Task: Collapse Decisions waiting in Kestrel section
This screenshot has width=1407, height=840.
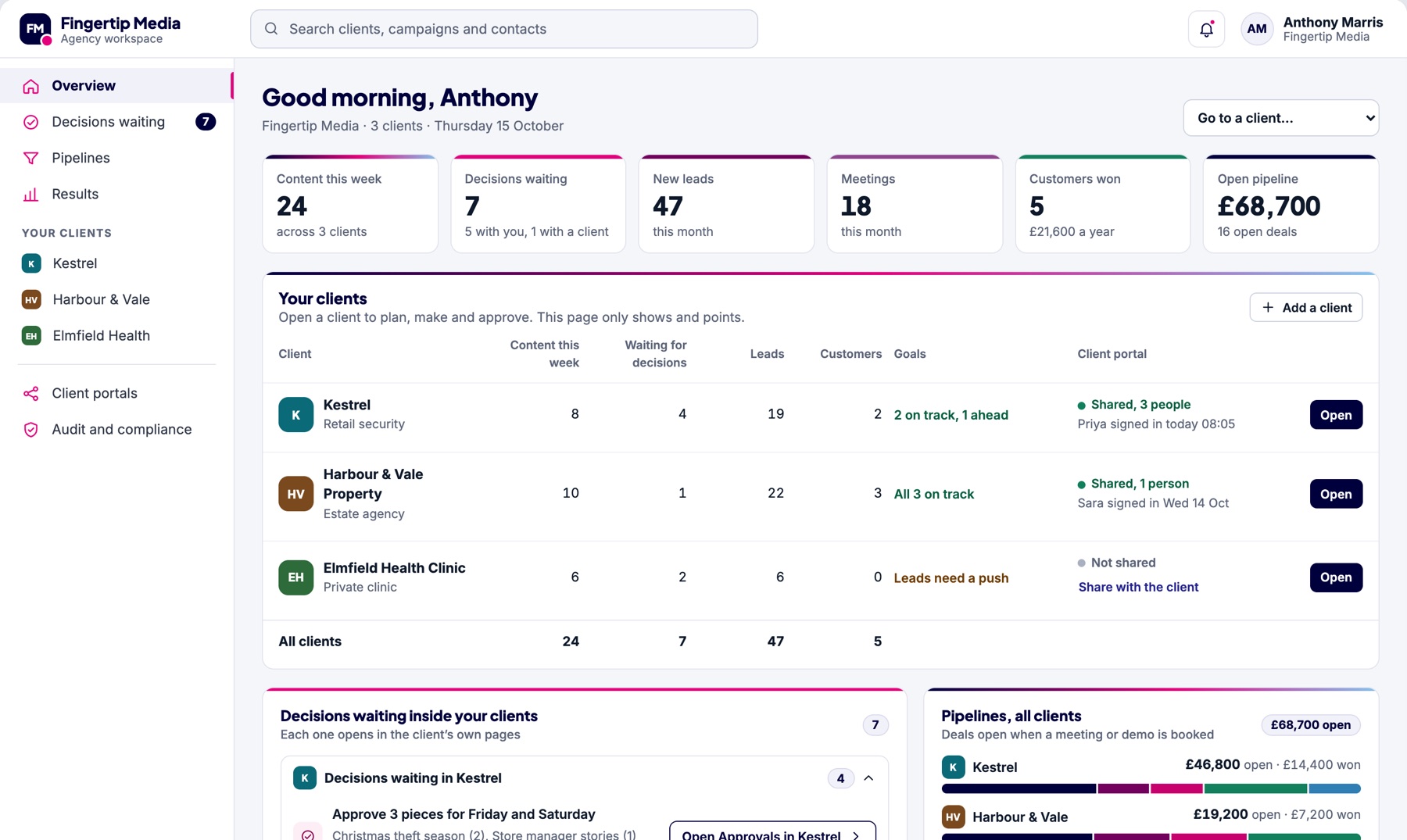Action: pos(868,778)
